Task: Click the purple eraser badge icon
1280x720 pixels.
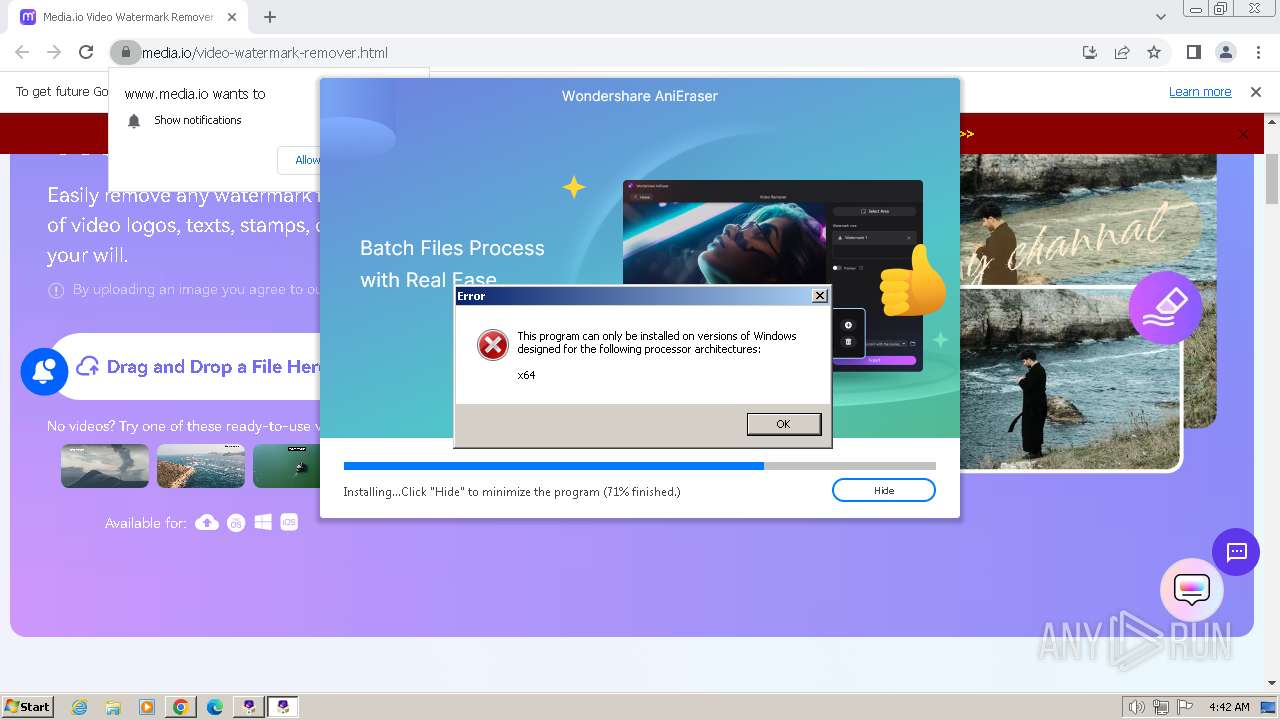Action: (1165, 307)
